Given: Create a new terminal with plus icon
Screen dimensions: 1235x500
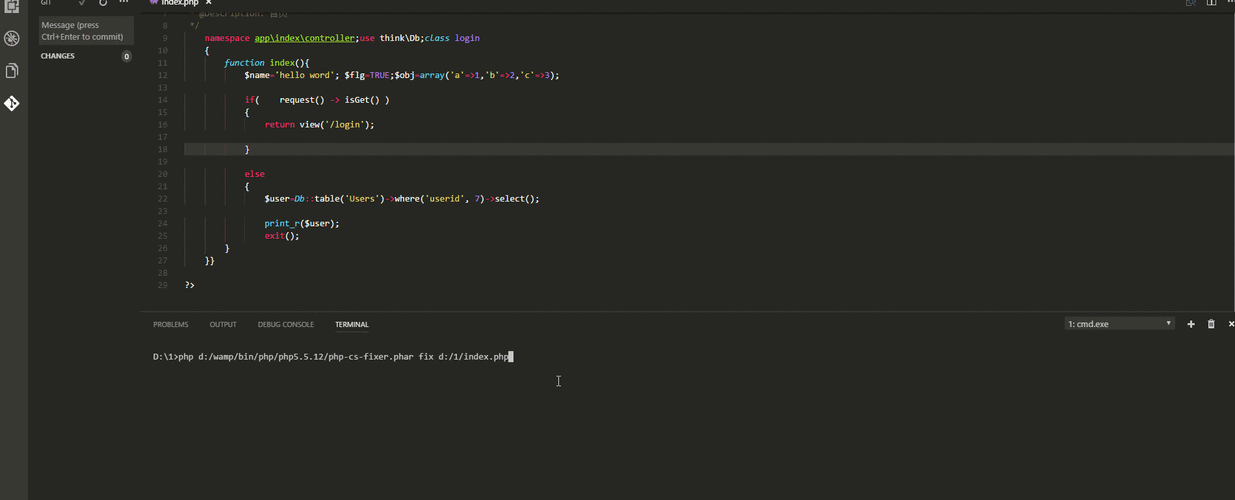Looking at the screenshot, I should [x=1190, y=324].
